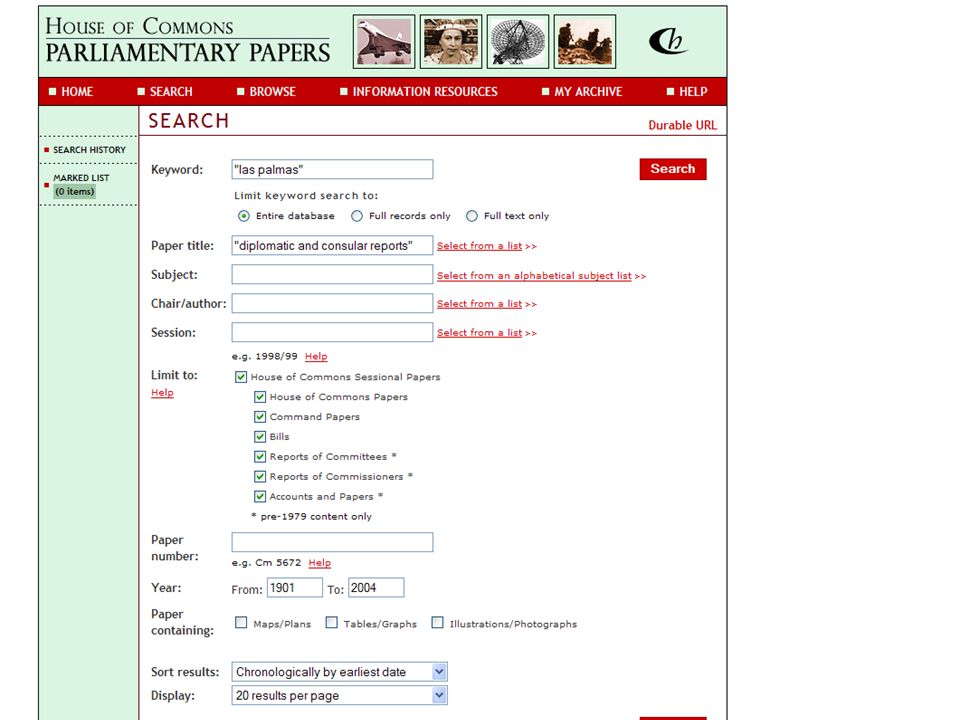The height and width of the screenshot is (720, 960).
Task: Open Help link under Limit to
Action: (x=162, y=392)
